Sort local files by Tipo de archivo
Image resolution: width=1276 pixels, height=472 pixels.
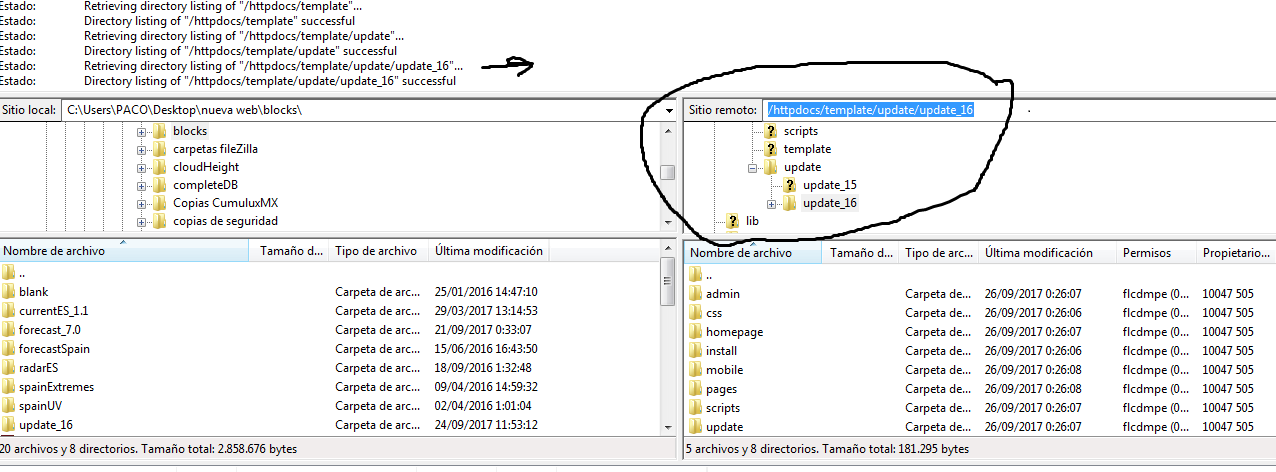[379, 251]
